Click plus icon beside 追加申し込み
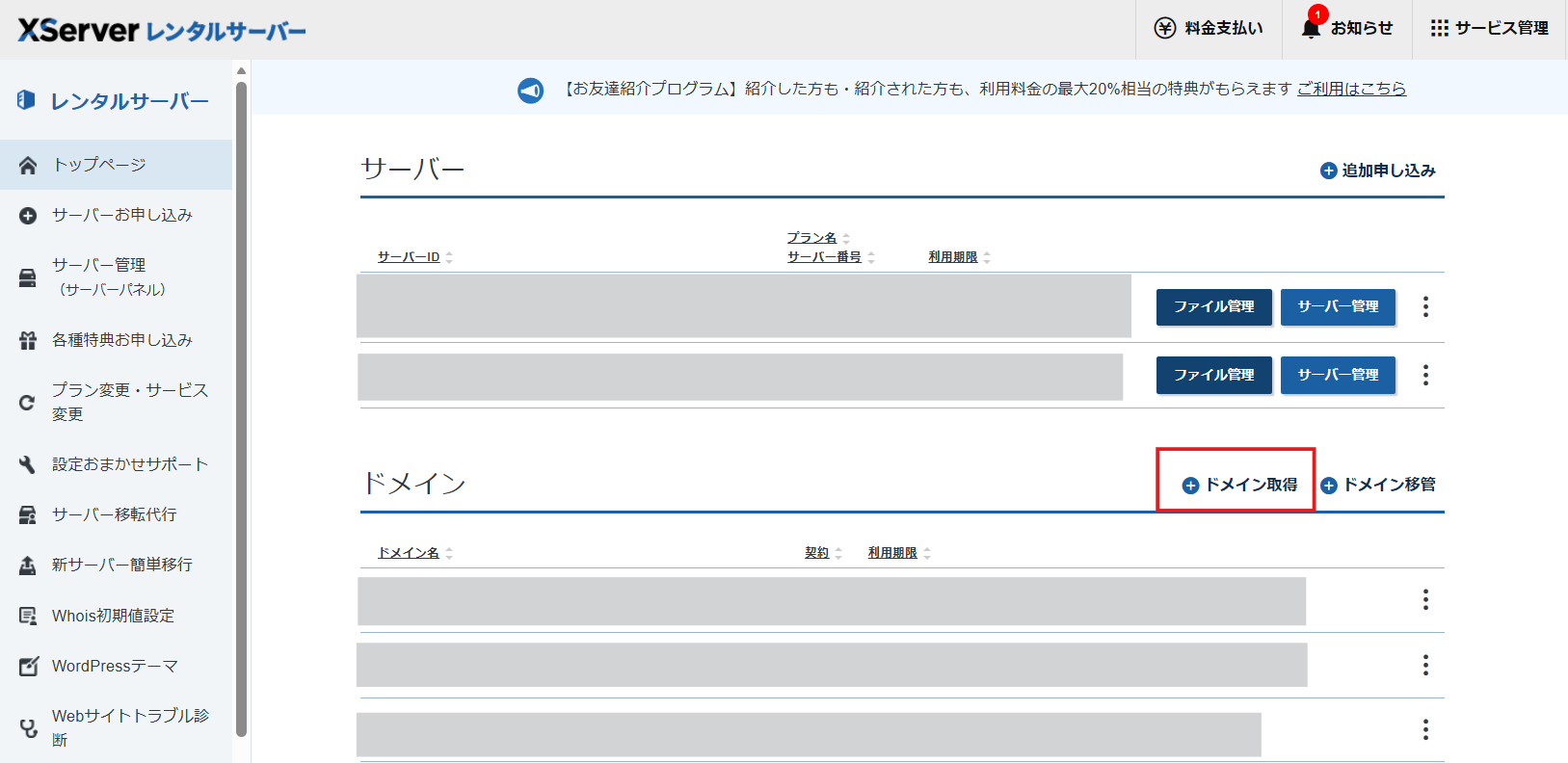The height and width of the screenshot is (763, 1568). 1328,171
